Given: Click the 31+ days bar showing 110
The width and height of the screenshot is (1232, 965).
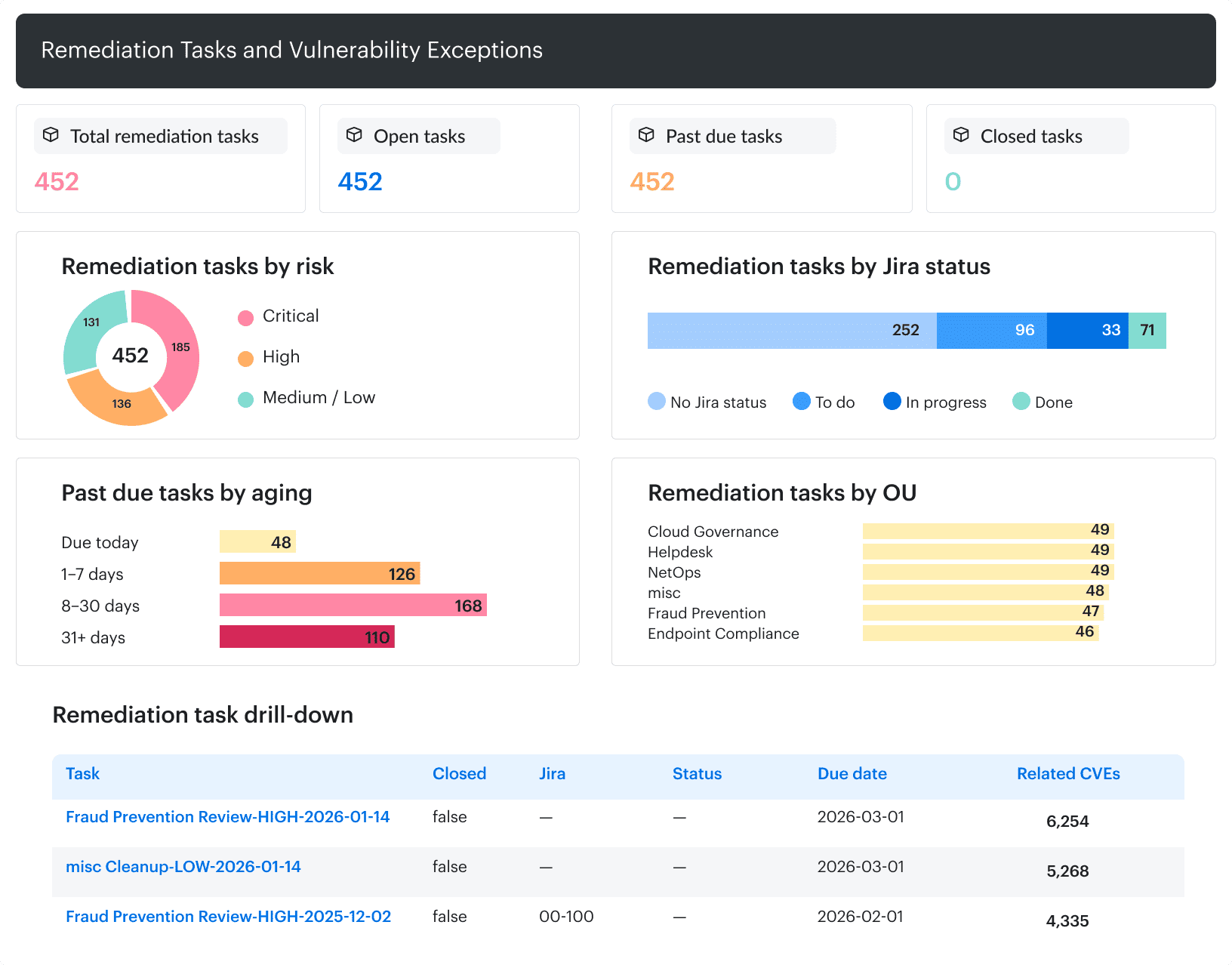Looking at the screenshot, I should tap(307, 637).
